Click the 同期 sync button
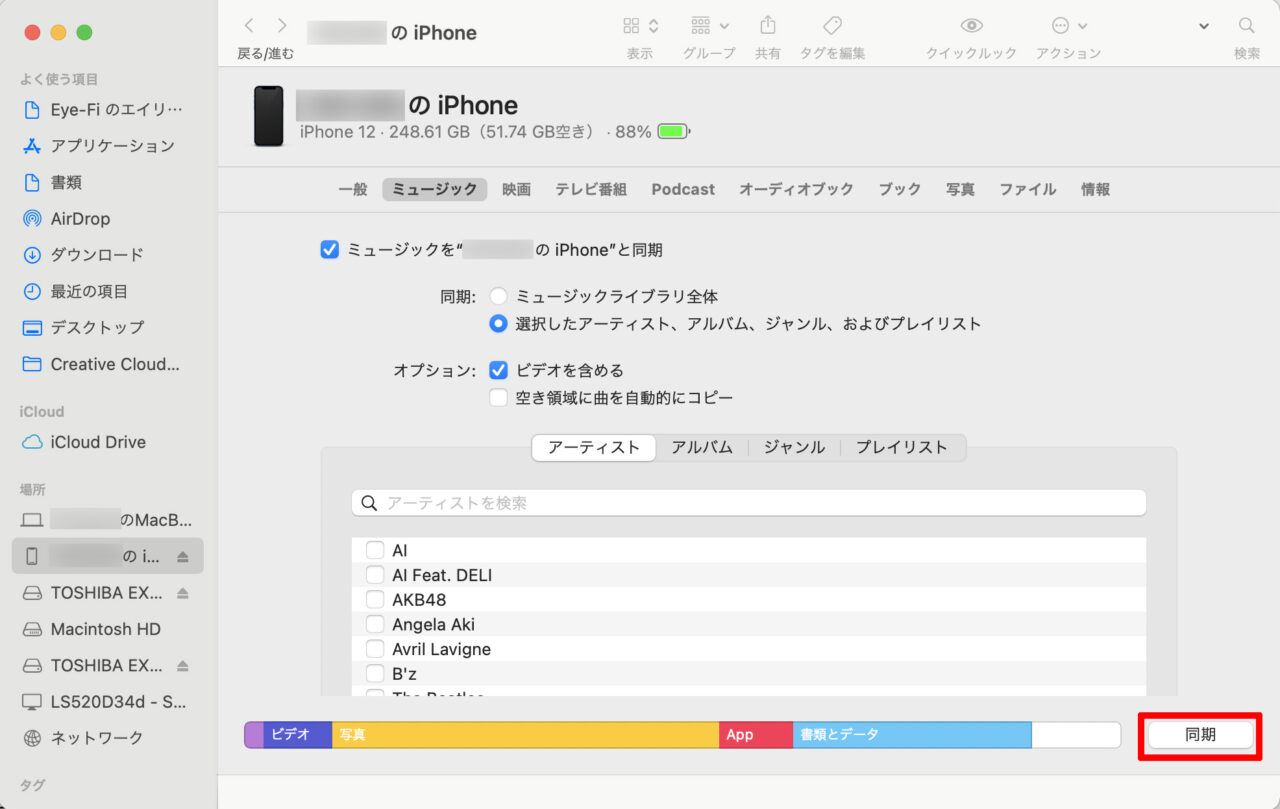Image resolution: width=1280 pixels, height=809 pixels. point(1200,735)
